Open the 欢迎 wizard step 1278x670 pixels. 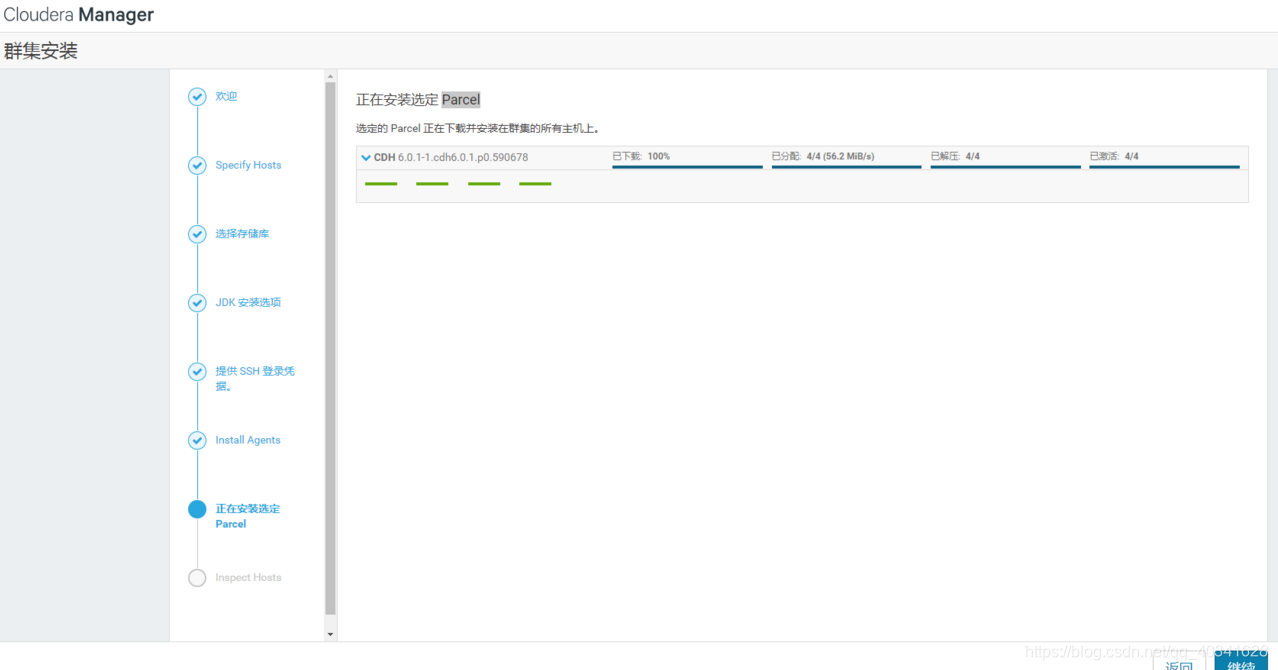click(x=226, y=97)
